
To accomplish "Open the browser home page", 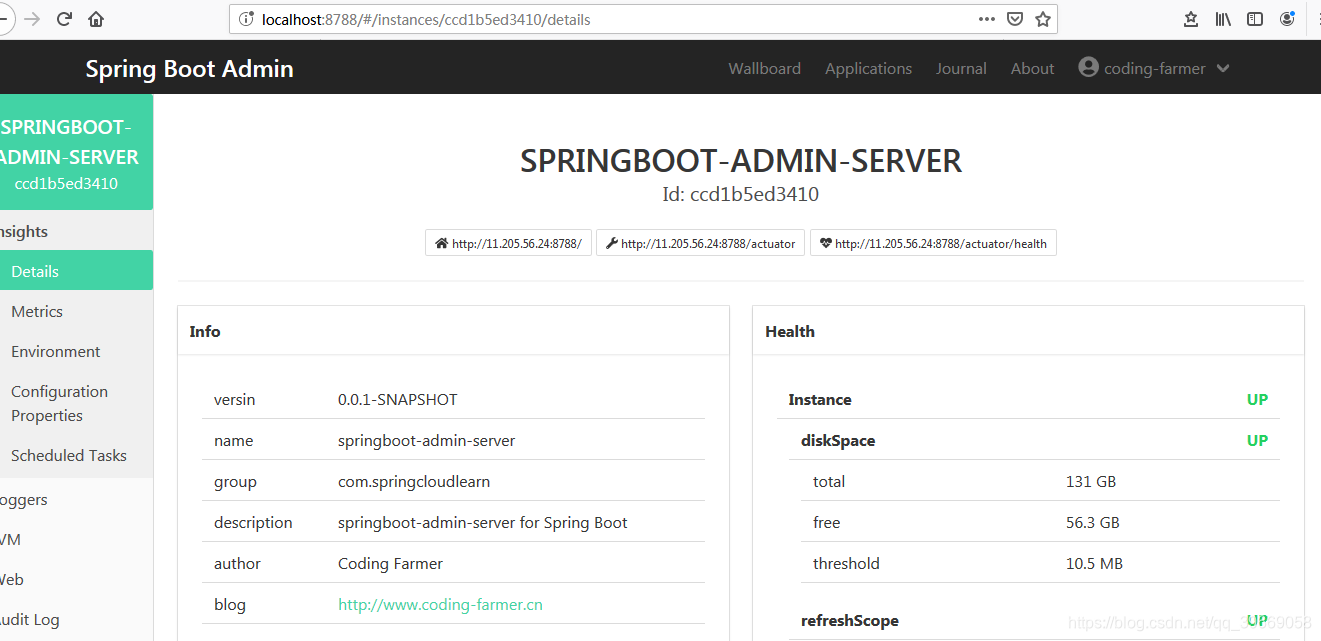I will pos(96,19).
